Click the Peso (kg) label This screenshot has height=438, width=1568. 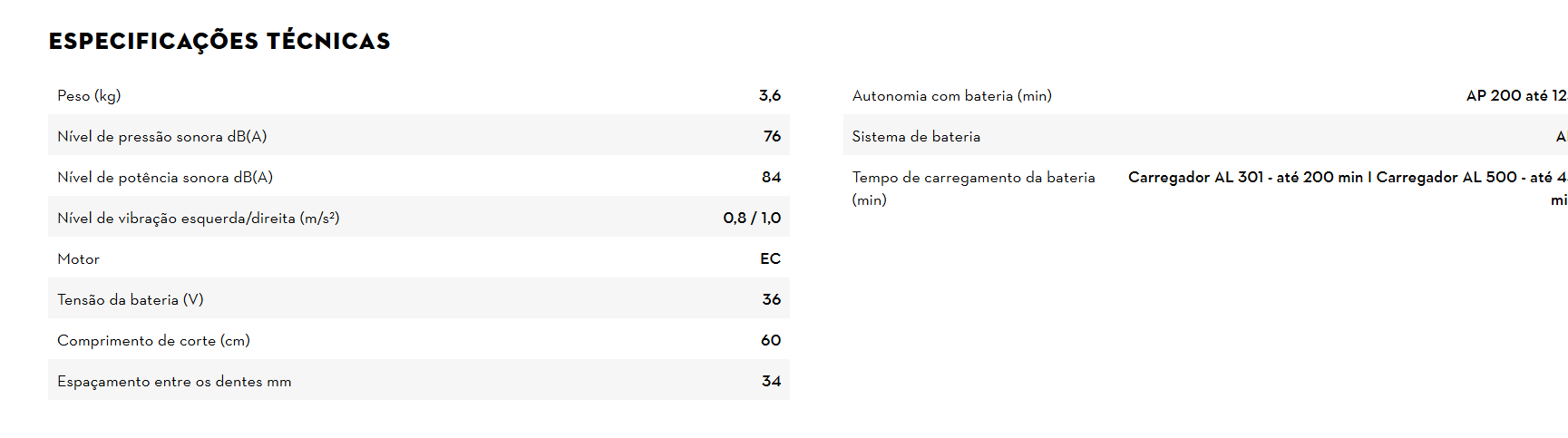(89, 95)
